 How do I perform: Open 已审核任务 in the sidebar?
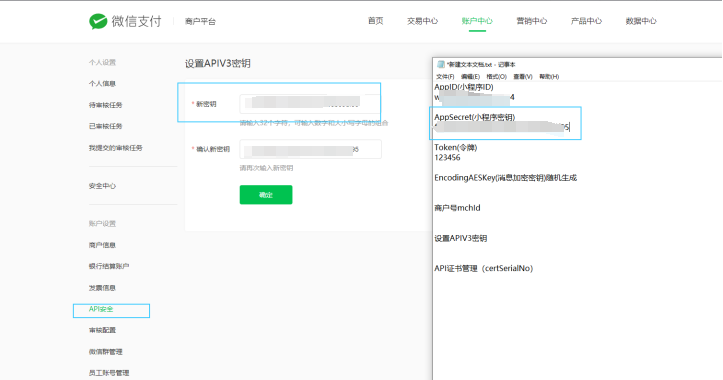coord(106,126)
